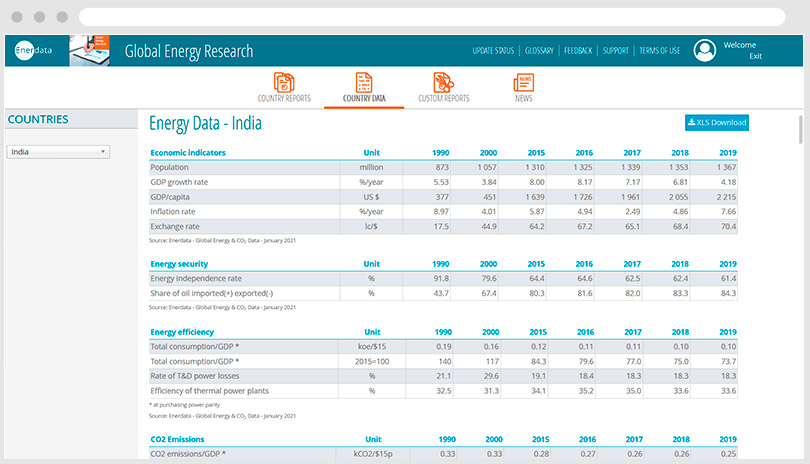Screen dimensions: 810x464
Task: Click the Economic indicators section heading
Action: [x=187, y=153]
